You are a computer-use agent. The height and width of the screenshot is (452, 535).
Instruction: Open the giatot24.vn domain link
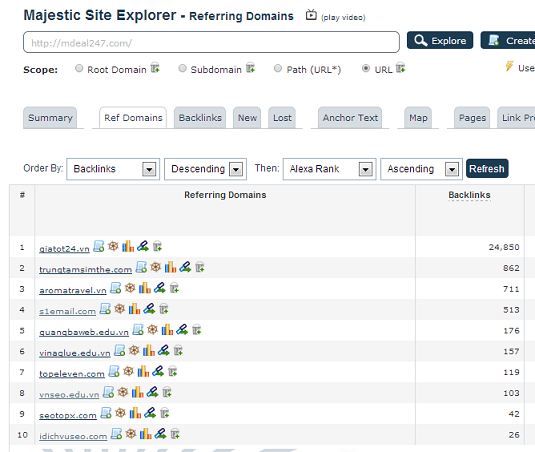pos(64,248)
